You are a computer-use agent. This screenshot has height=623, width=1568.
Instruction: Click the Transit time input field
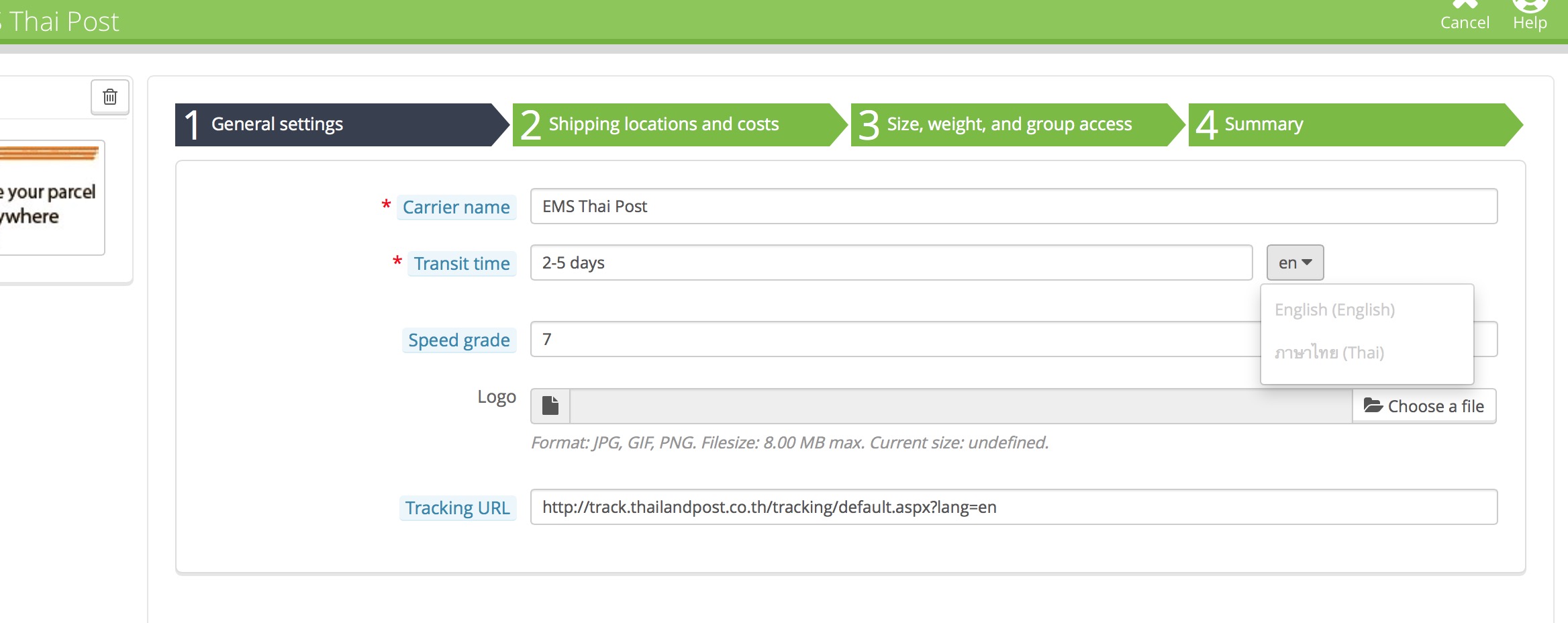tap(891, 262)
